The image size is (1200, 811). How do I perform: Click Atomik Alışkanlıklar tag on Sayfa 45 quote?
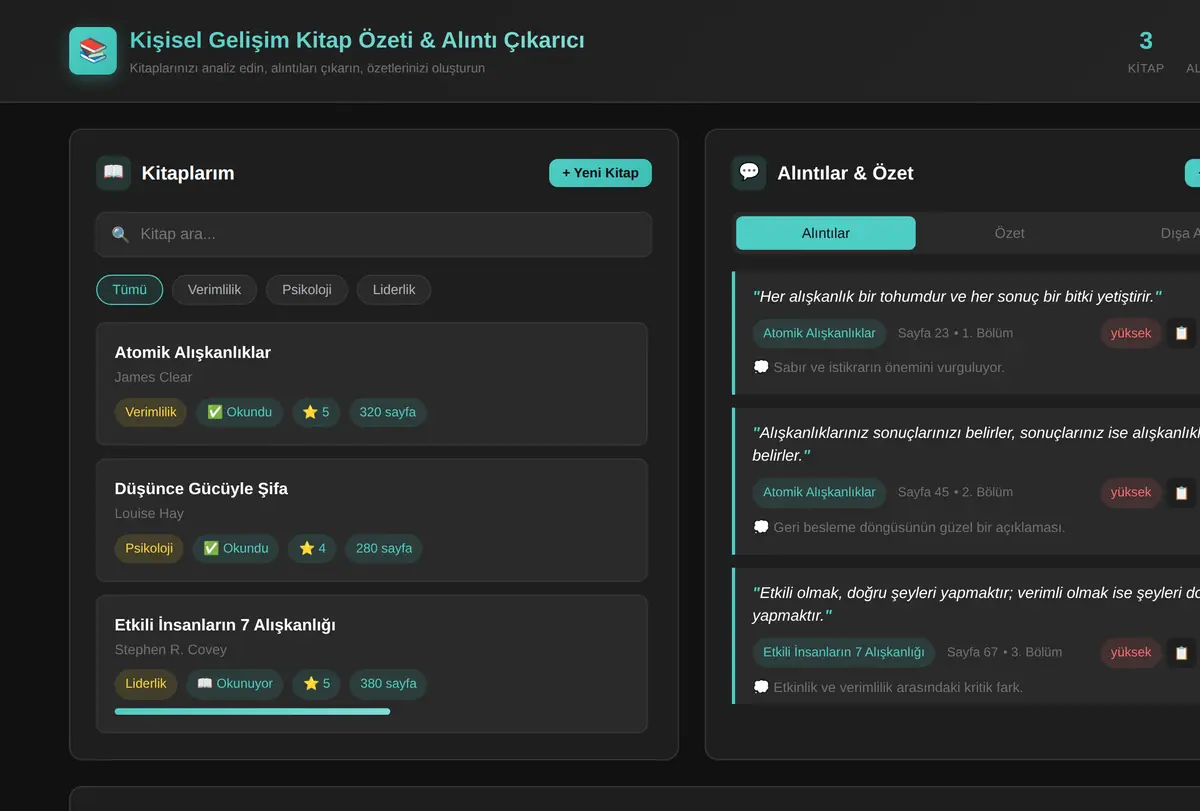point(819,492)
